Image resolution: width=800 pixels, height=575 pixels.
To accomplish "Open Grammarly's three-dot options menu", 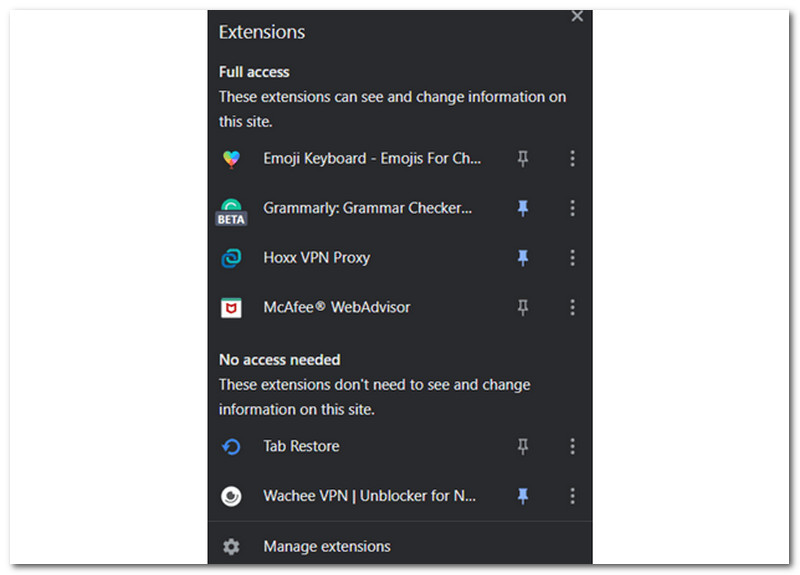I will pos(572,208).
